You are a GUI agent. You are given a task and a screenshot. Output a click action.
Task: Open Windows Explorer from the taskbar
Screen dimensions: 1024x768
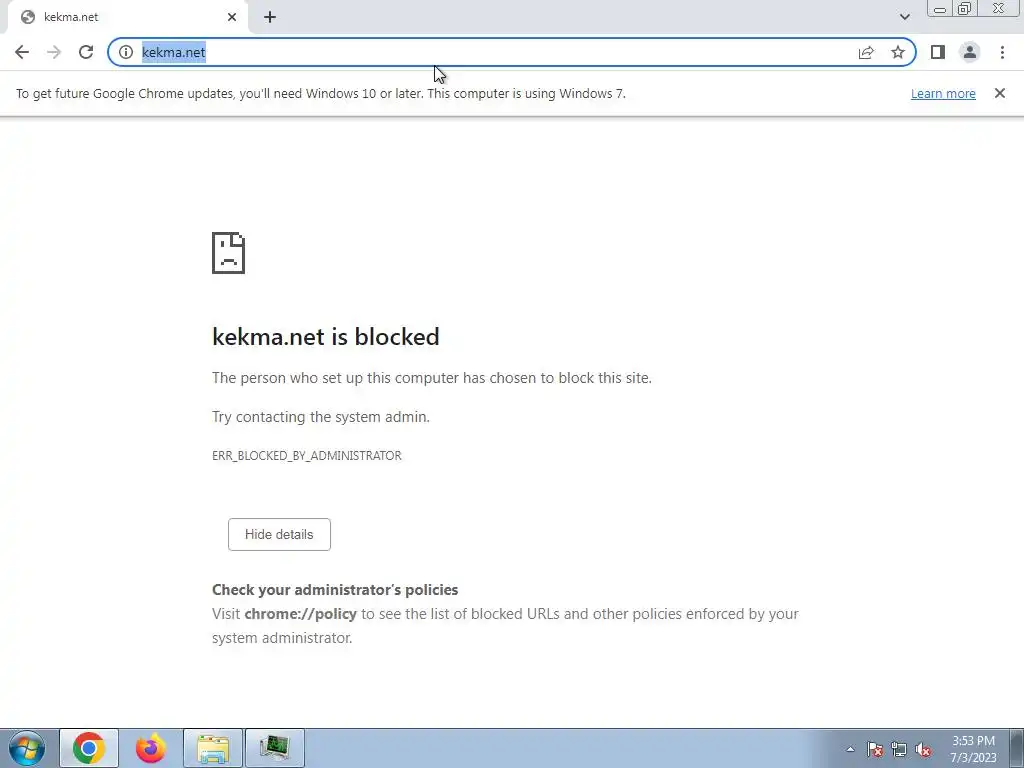[213, 748]
